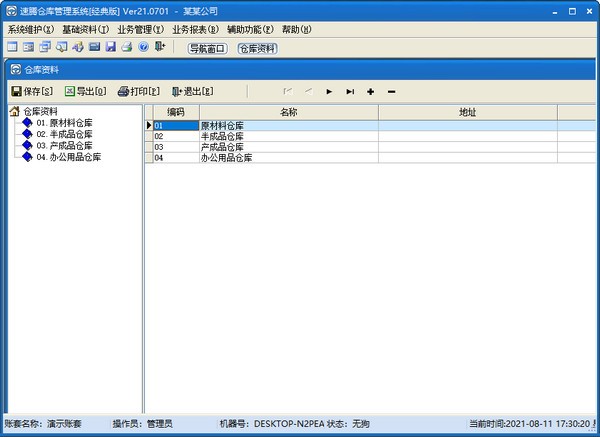The height and width of the screenshot is (437, 600).
Task: Go to next record arrow
Action: [x=329, y=92]
